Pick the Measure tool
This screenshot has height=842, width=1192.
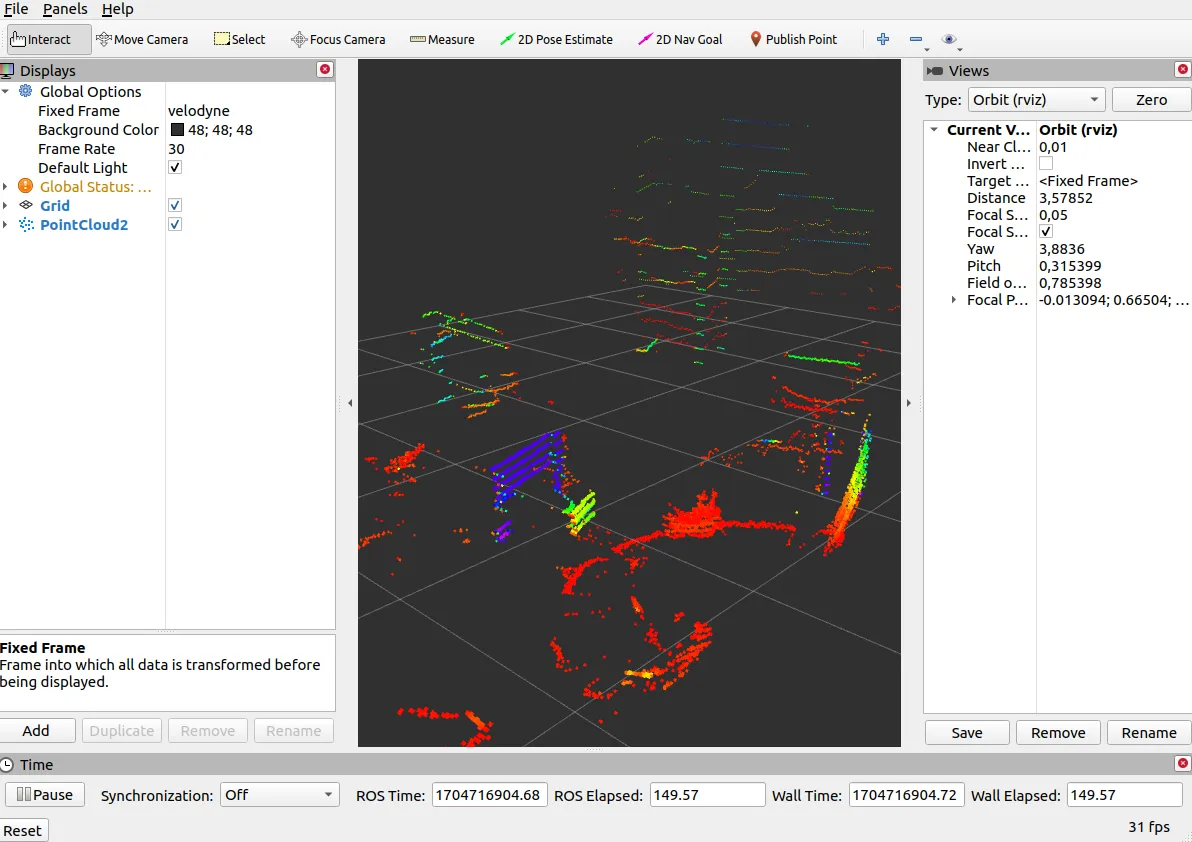[442, 40]
